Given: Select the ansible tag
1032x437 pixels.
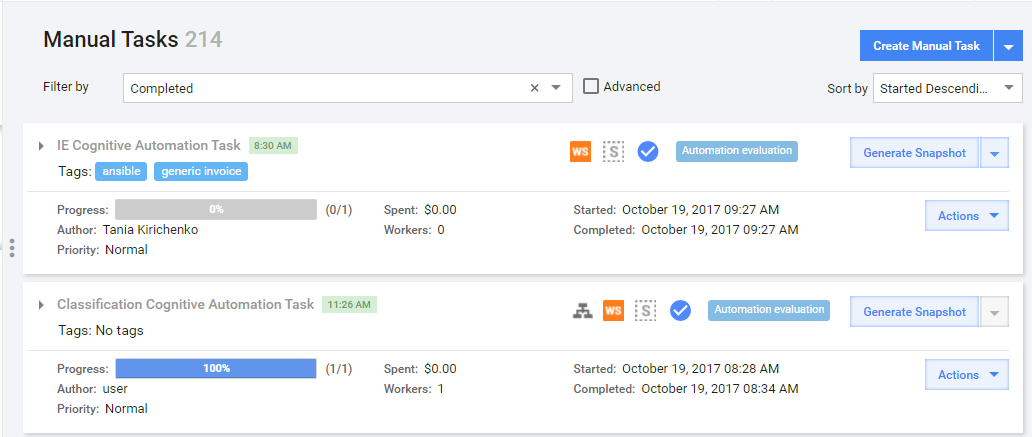Looking at the screenshot, I should (121, 172).
